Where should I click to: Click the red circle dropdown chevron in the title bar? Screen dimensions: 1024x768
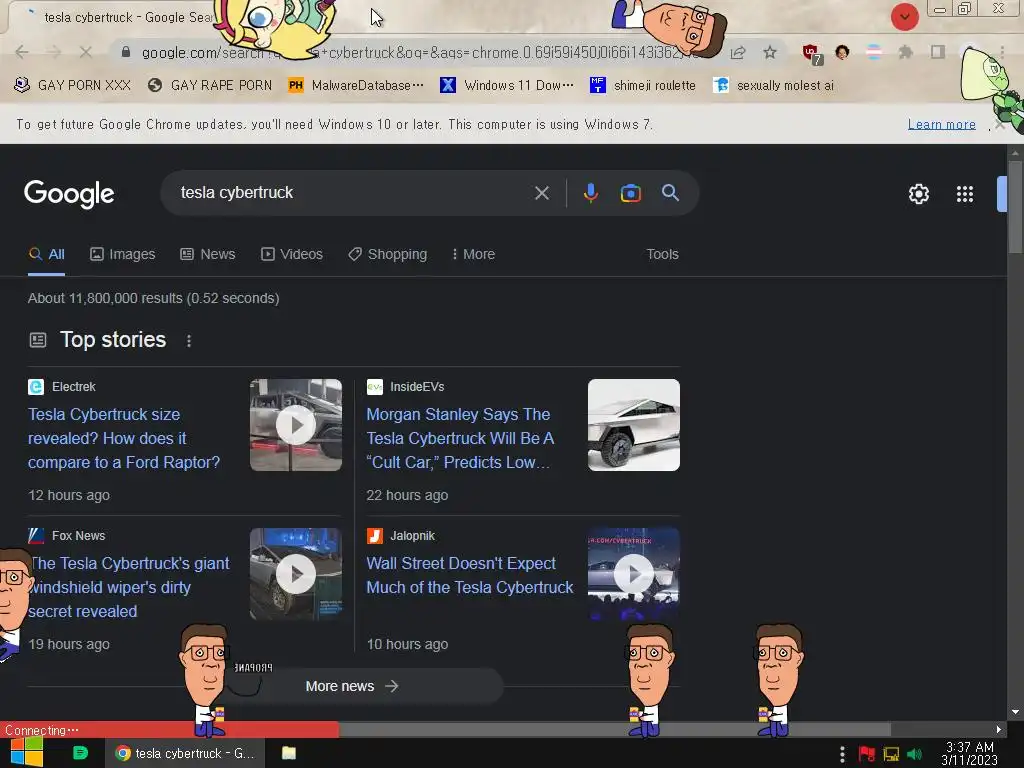(904, 17)
